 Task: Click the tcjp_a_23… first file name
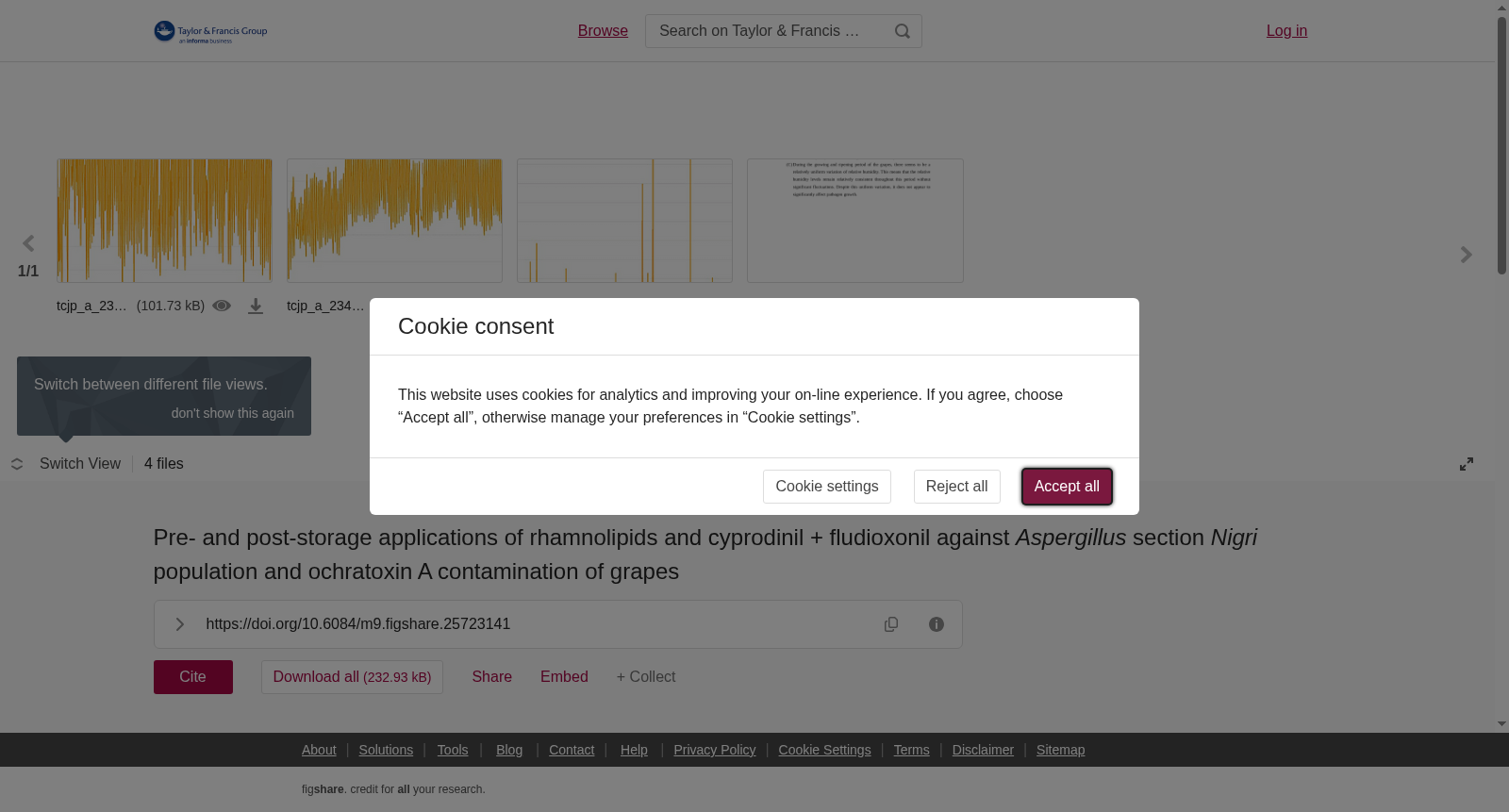[91, 306]
